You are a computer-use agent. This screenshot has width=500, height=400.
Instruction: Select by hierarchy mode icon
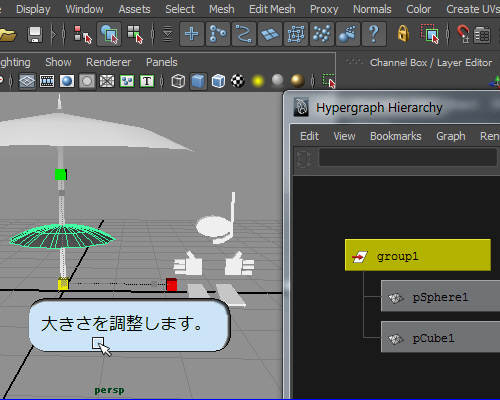pyautogui.click(x=82, y=34)
